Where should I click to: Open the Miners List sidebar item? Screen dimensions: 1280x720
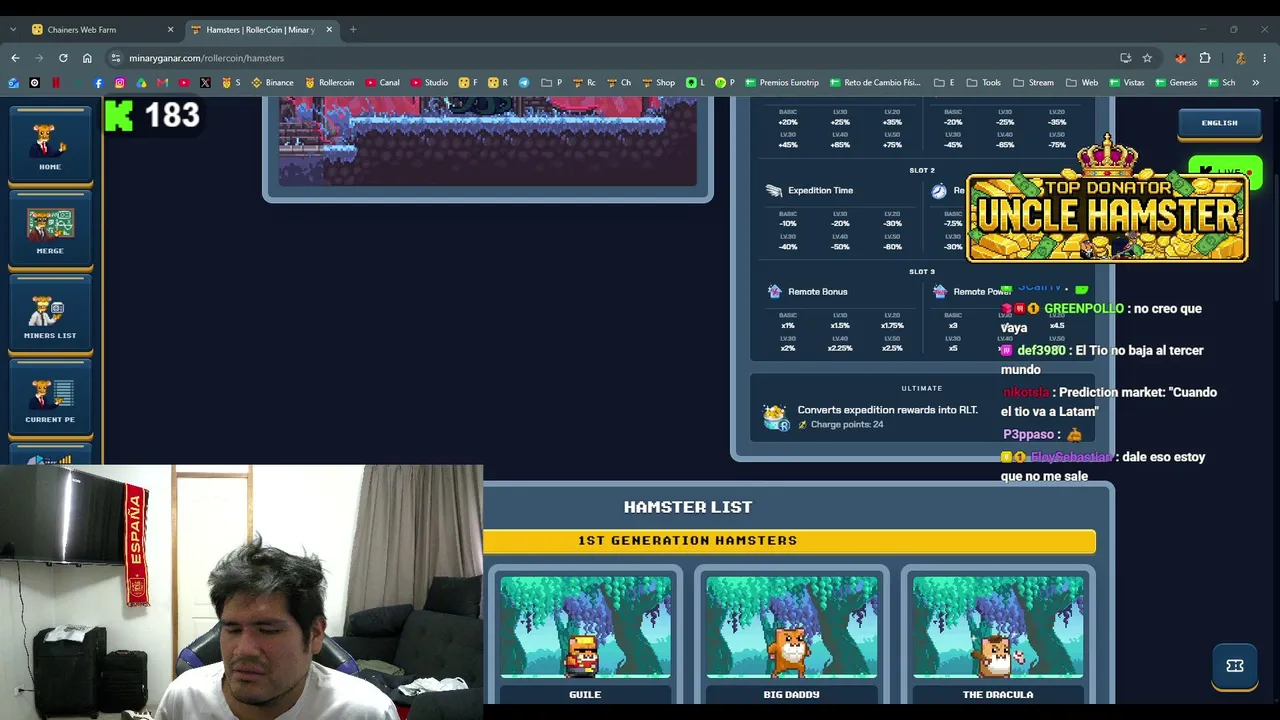[x=50, y=315]
